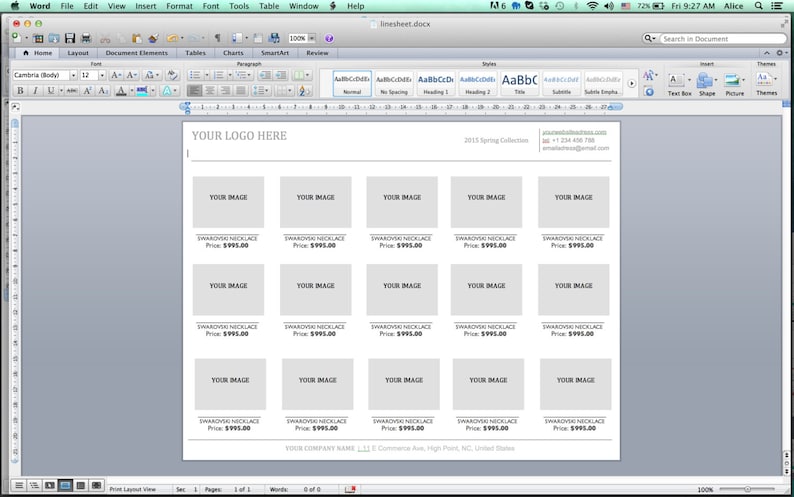
Task: Apply the No Spacing style
Action: pyautogui.click(x=393, y=84)
